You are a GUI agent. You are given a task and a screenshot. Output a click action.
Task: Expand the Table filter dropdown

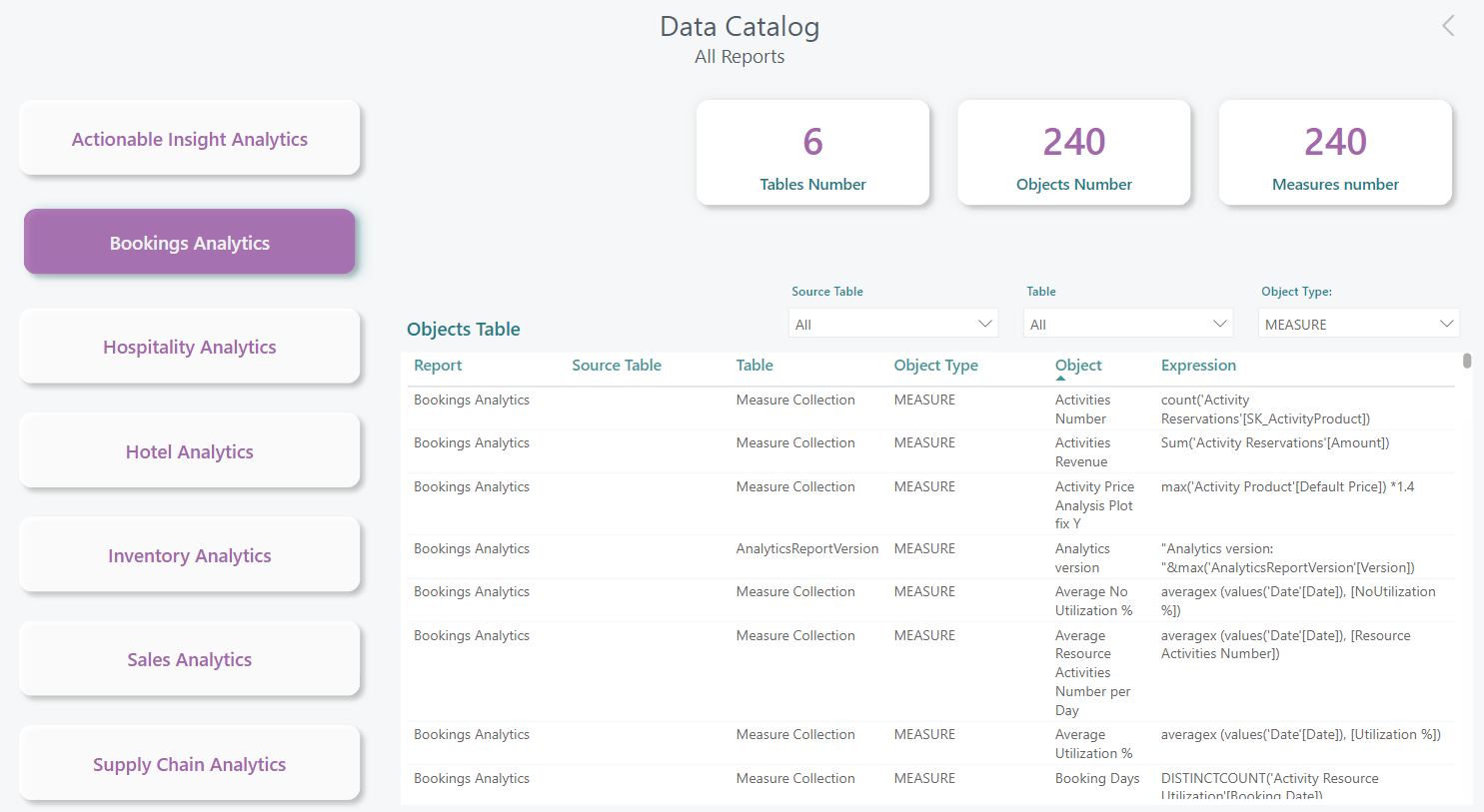click(1127, 324)
